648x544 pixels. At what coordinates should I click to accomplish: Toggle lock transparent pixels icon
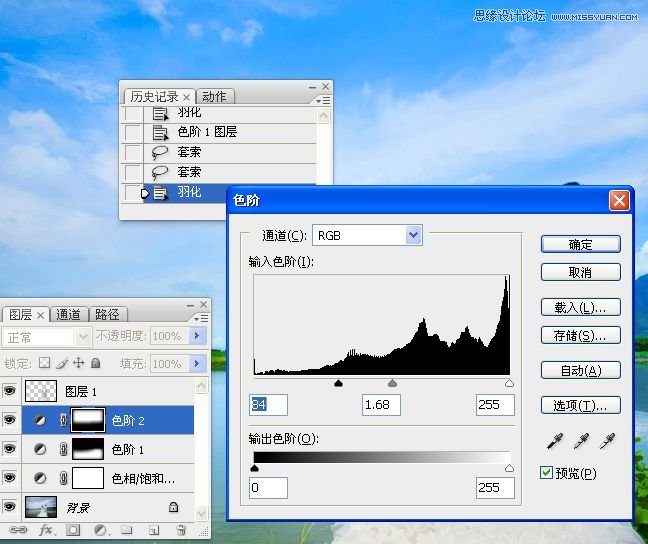(x=44, y=363)
